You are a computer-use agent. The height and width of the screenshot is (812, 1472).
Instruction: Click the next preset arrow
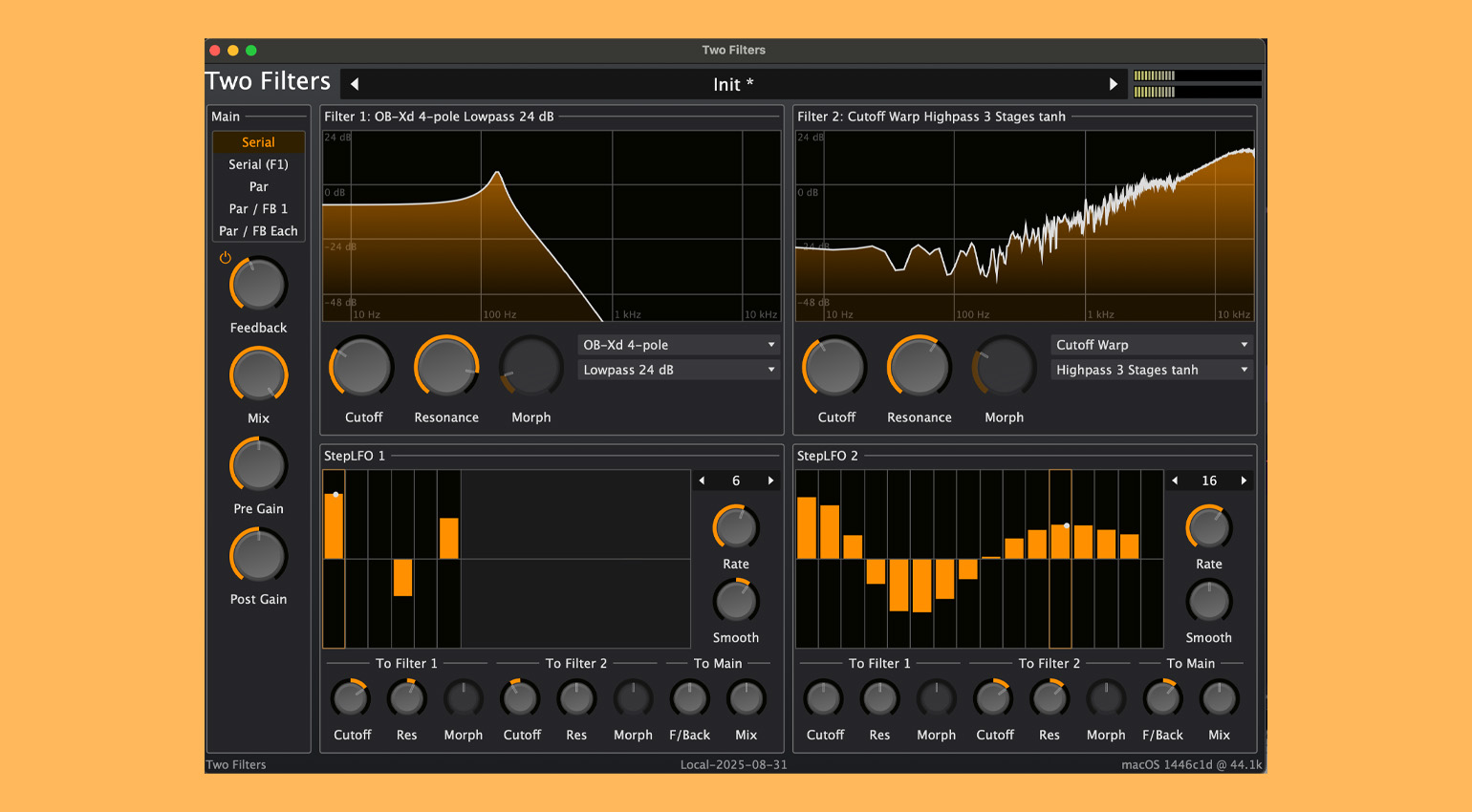click(x=1113, y=84)
